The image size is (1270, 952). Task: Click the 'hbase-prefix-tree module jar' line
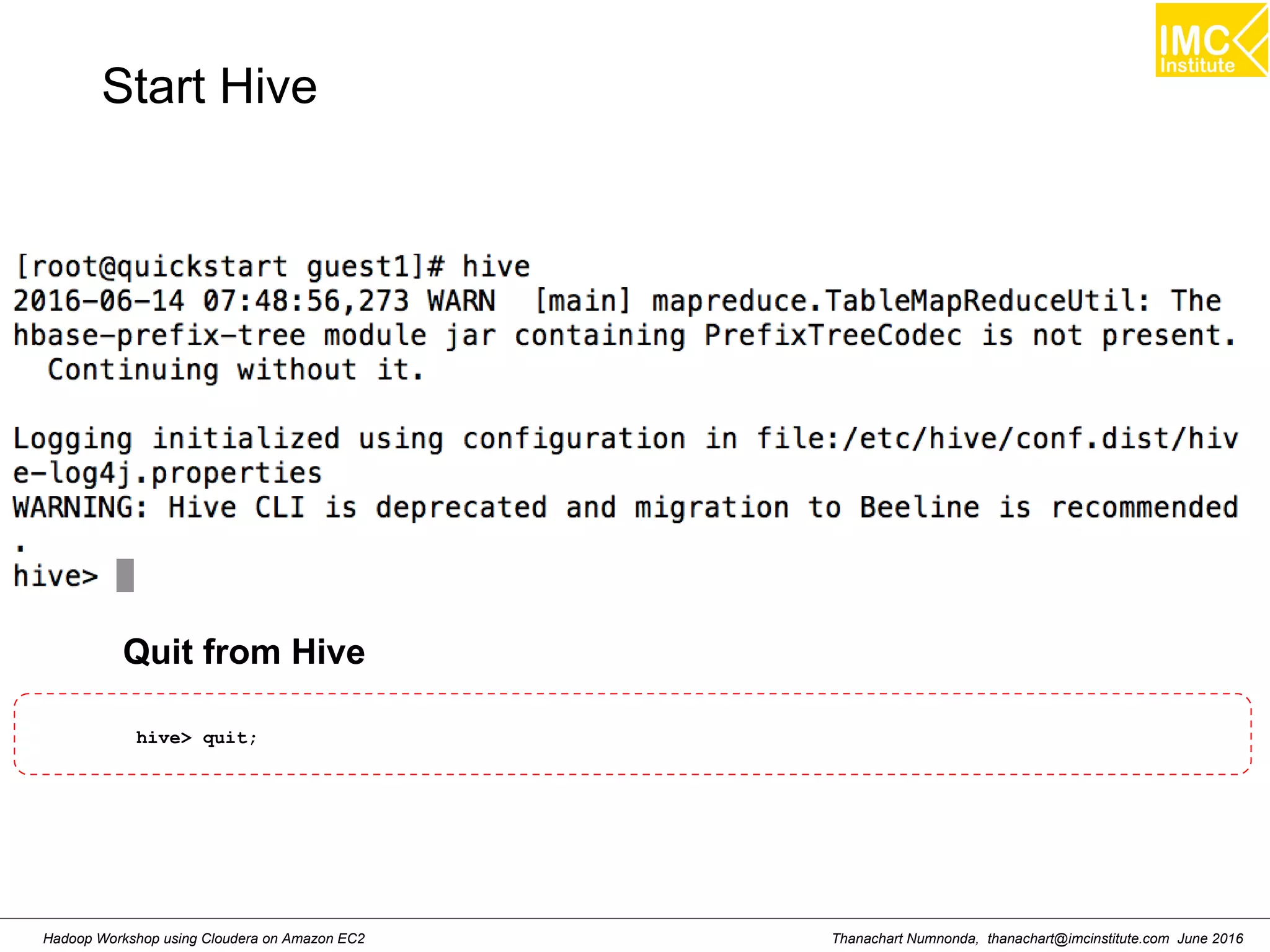pos(625,335)
